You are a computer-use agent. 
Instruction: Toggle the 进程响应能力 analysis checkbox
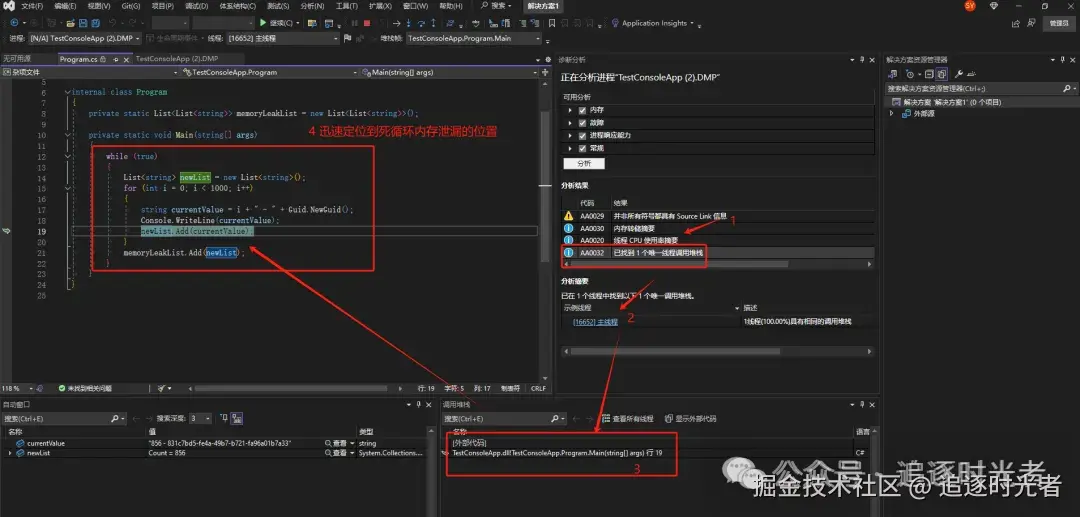(582, 136)
